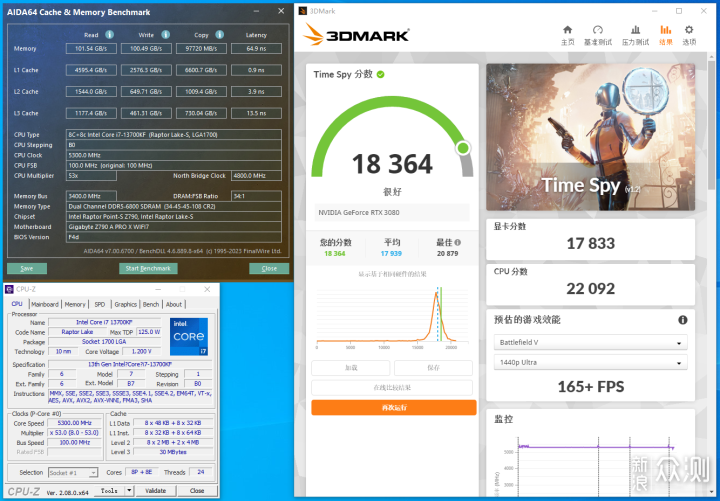Click info icon next to Write column

point(165,34)
